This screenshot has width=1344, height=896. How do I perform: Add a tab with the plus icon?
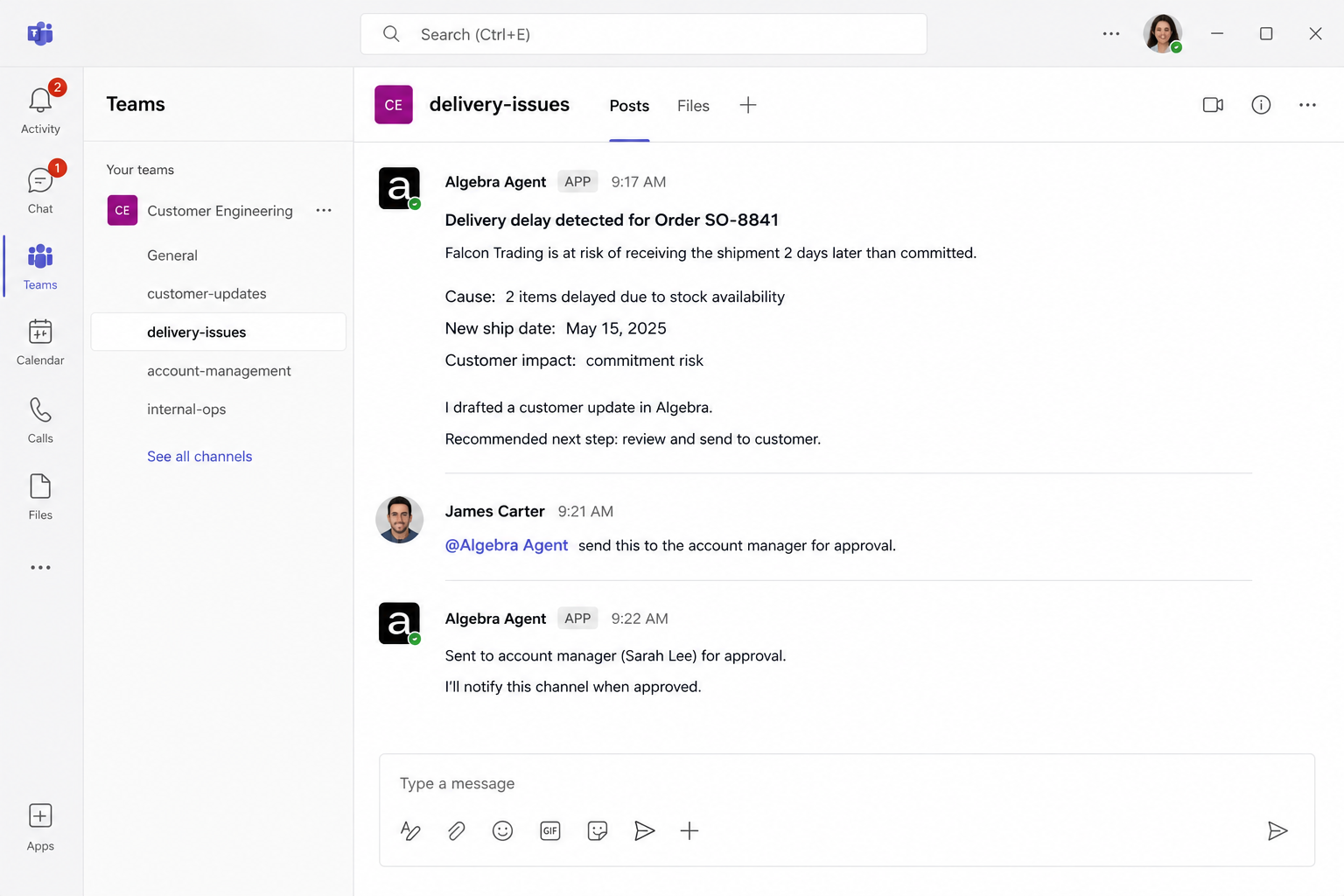tap(748, 105)
